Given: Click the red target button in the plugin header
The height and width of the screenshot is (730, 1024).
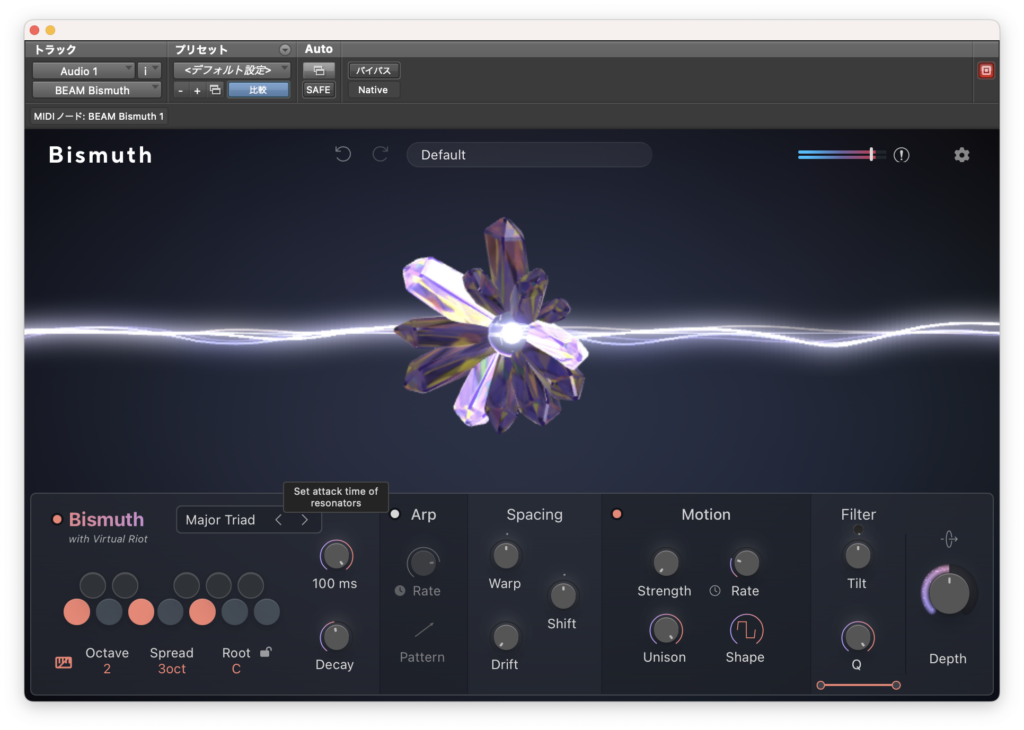Looking at the screenshot, I should (x=986, y=71).
